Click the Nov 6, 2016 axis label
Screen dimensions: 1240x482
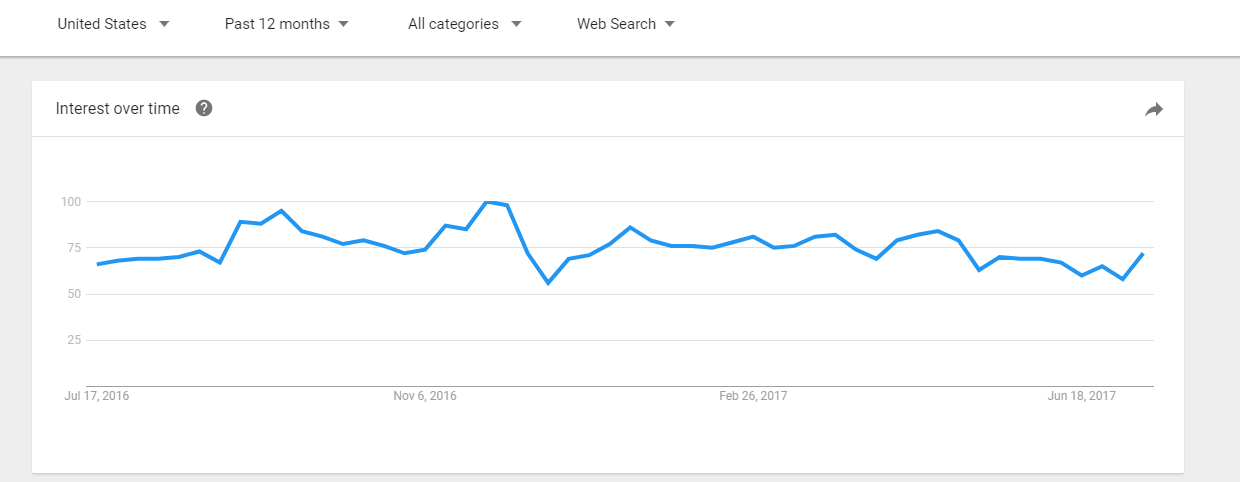tap(425, 396)
